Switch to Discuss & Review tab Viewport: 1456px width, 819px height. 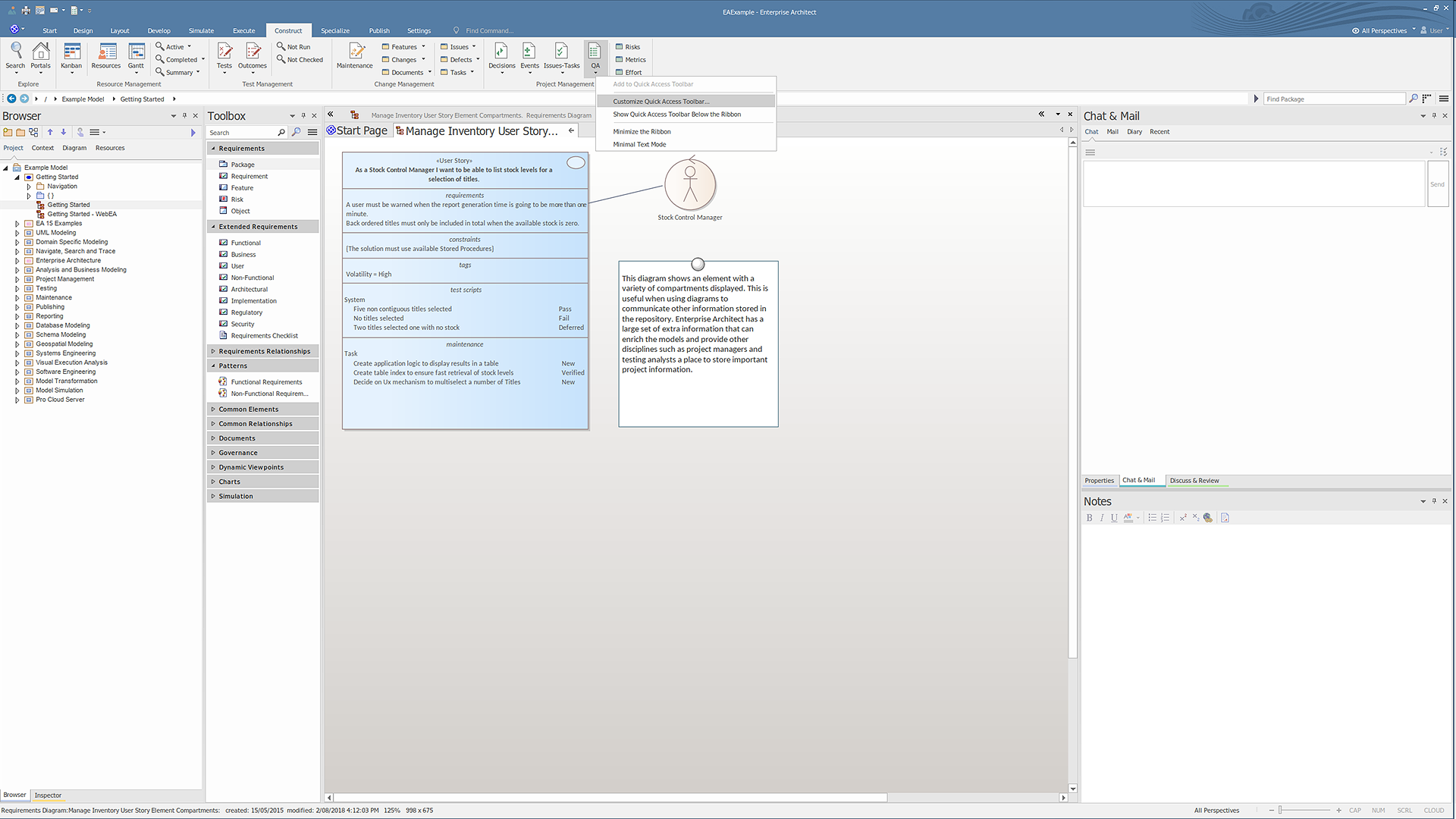(x=1194, y=481)
